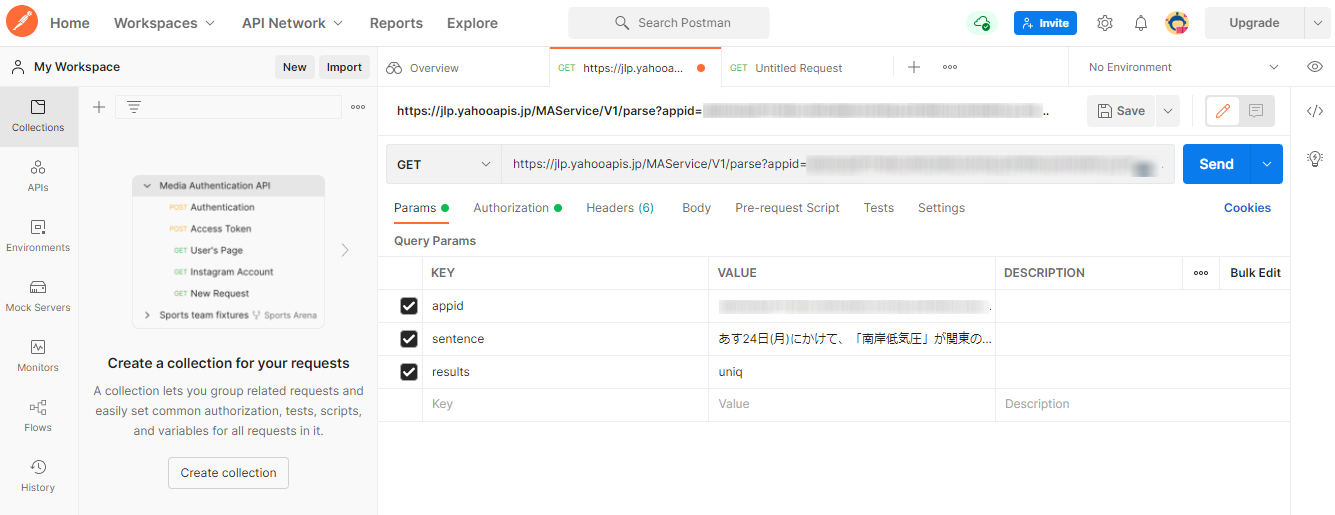1335x515 pixels.
Task: Click the New button in workspace header
Action: click(x=294, y=67)
